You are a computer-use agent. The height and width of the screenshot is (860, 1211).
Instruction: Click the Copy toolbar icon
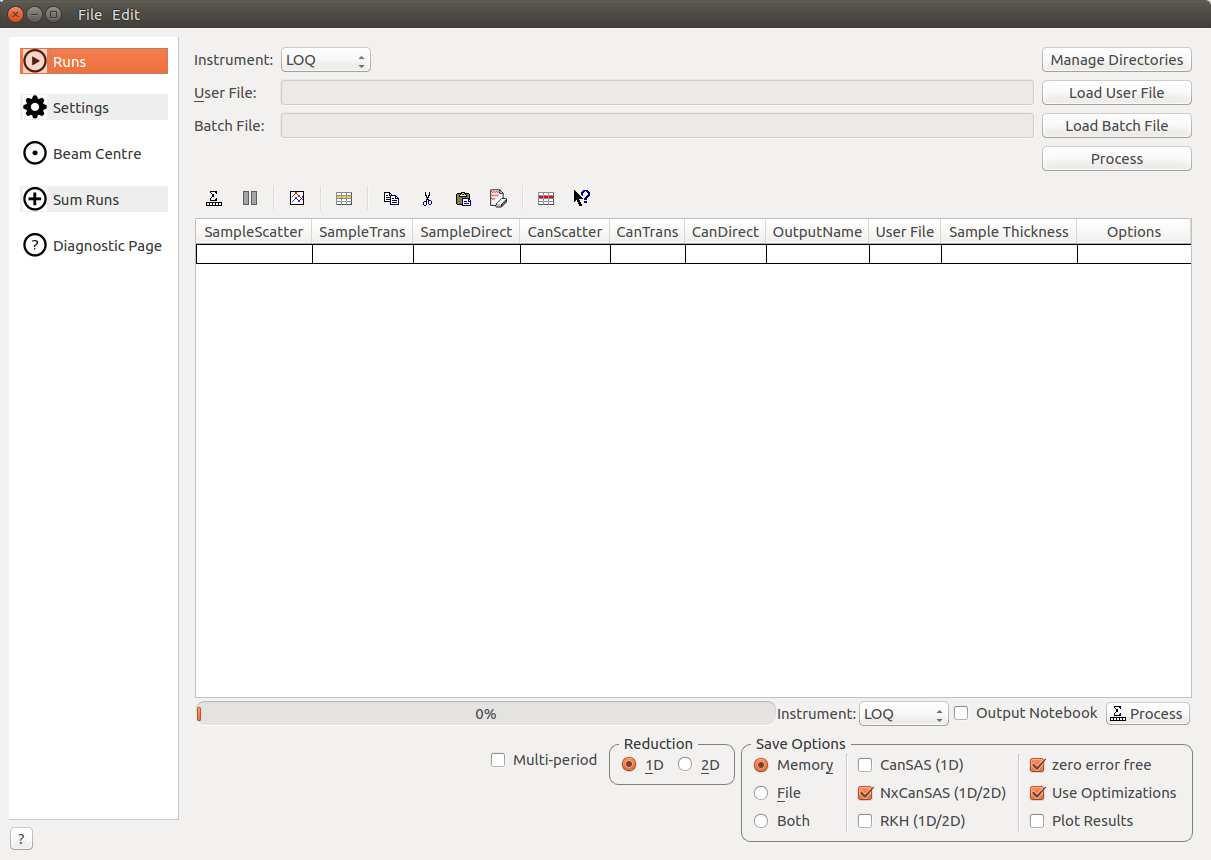[x=391, y=198]
